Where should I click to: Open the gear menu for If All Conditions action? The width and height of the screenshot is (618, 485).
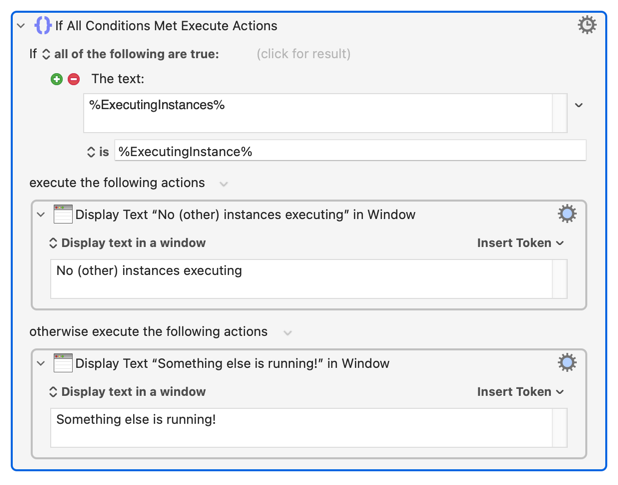(x=587, y=25)
